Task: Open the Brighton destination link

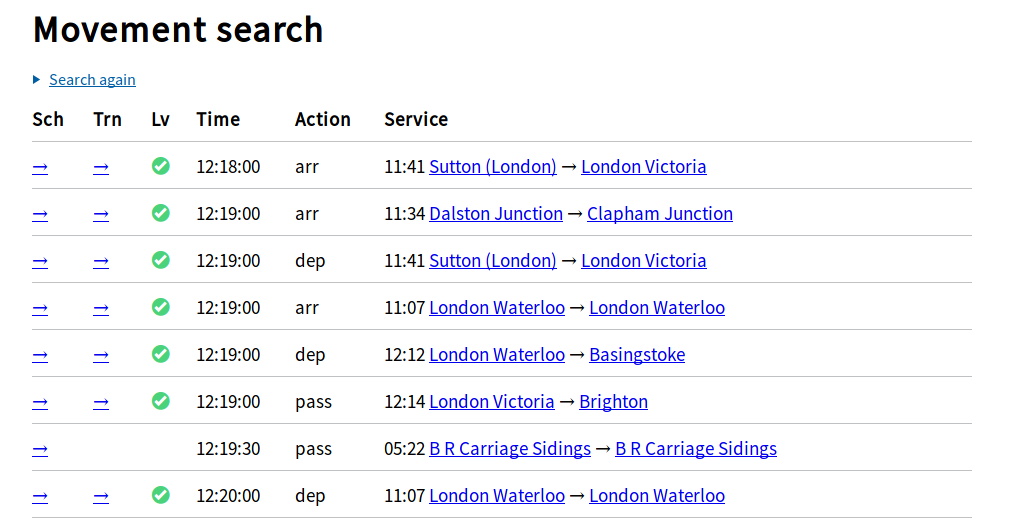Action: point(614,402)
